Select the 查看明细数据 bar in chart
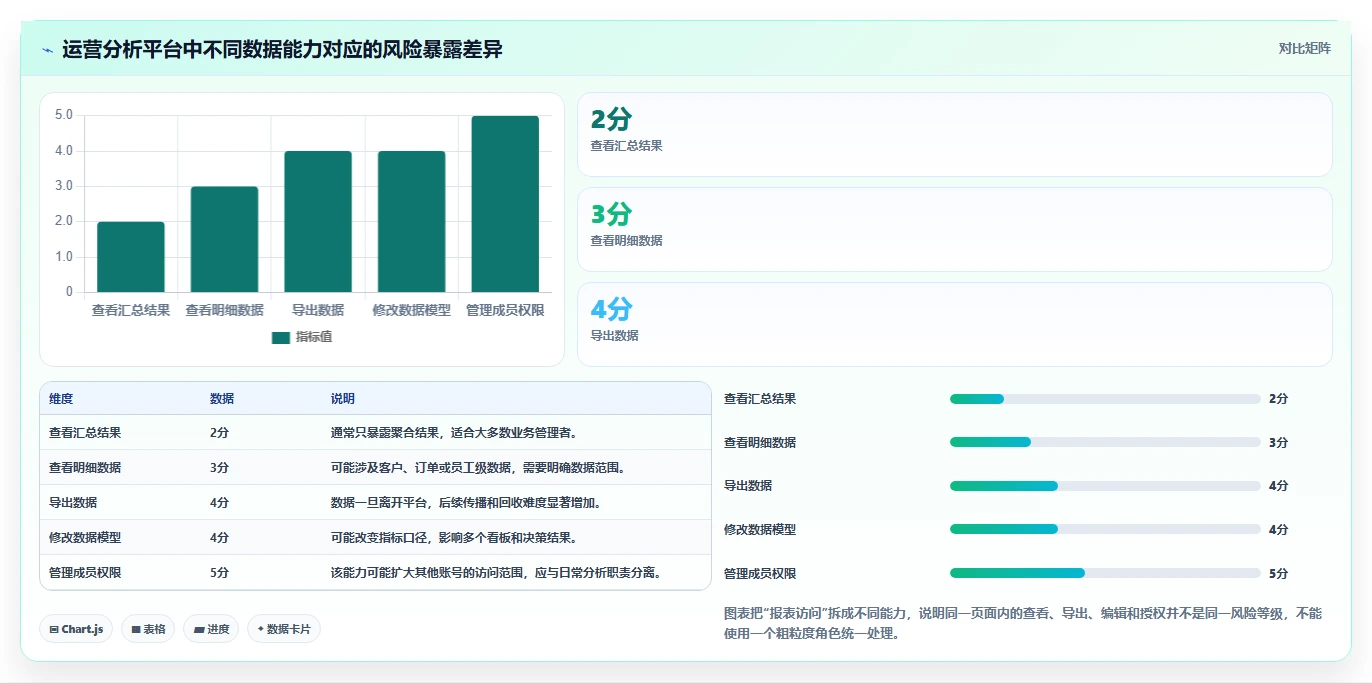1372x683 pixels. point(224,239)
